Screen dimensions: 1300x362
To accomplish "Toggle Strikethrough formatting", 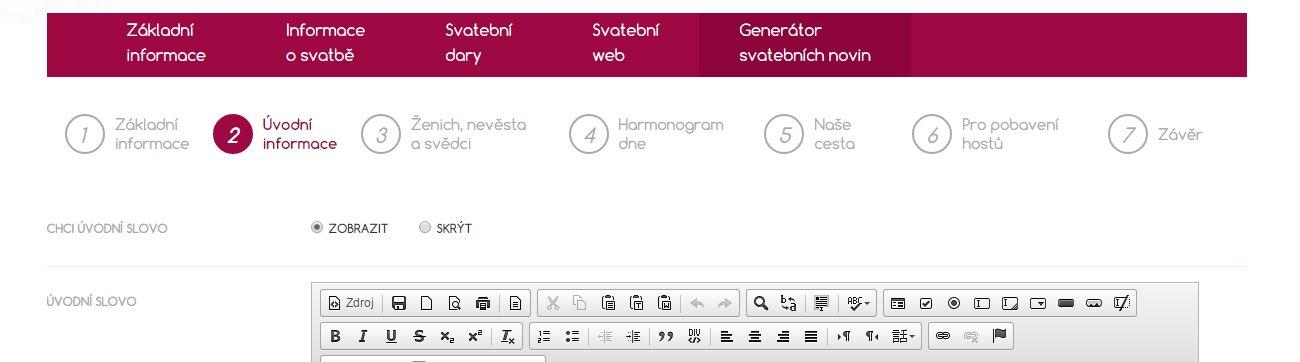I will (x=419, y=336).
